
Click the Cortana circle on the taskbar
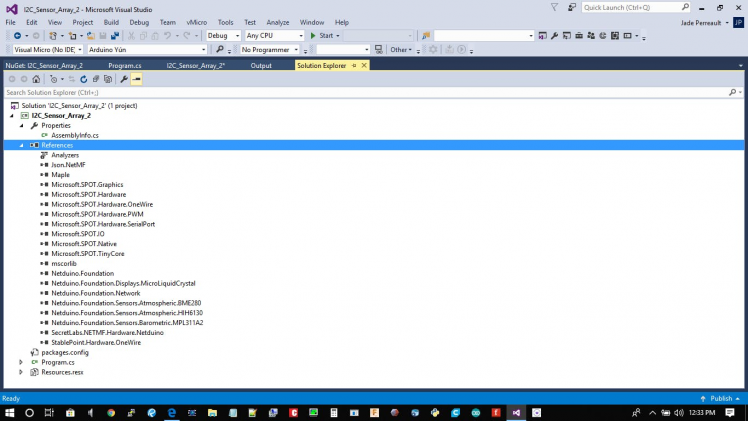[x=29, y=413]
